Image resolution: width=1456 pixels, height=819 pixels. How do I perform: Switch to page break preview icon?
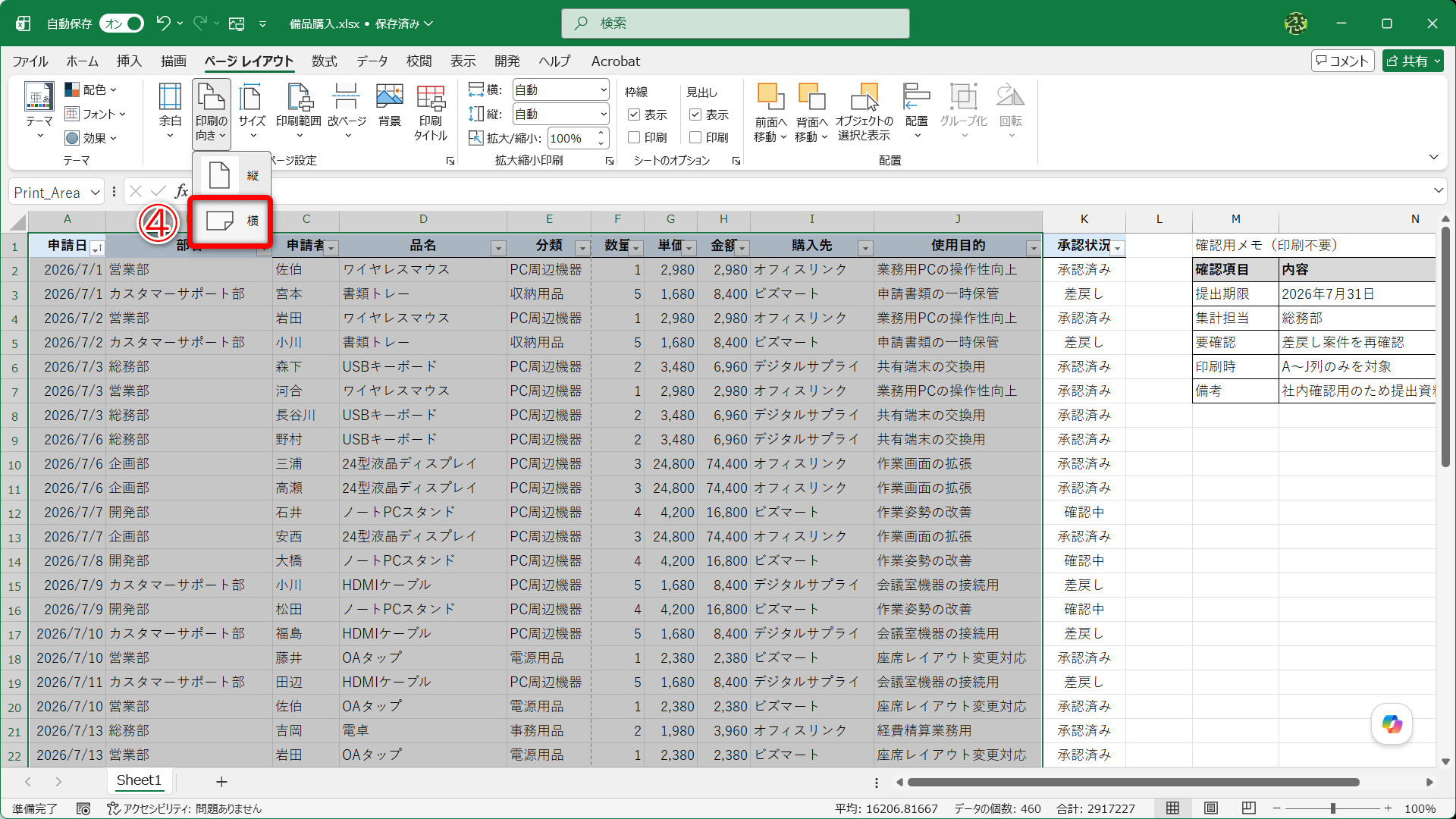[x=1249, y=808]
